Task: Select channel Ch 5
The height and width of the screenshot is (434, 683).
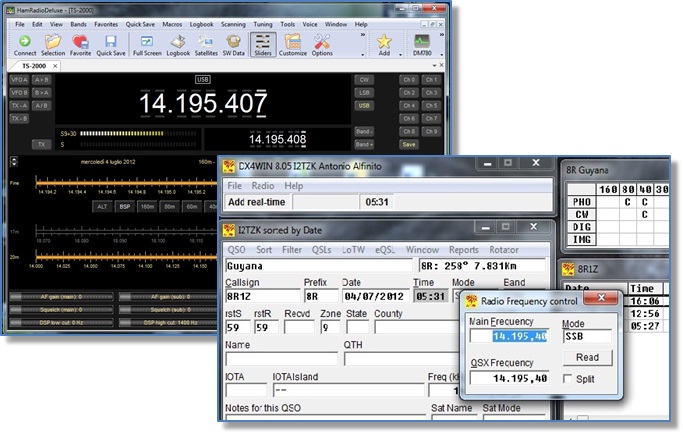Action: [x=431, y=105]
